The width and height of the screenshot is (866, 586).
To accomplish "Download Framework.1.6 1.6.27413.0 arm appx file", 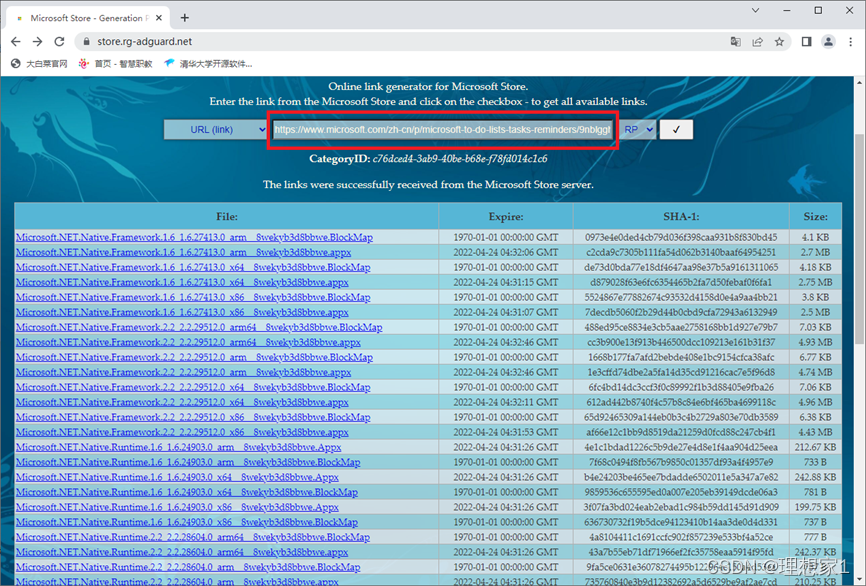I will point(183,252).
